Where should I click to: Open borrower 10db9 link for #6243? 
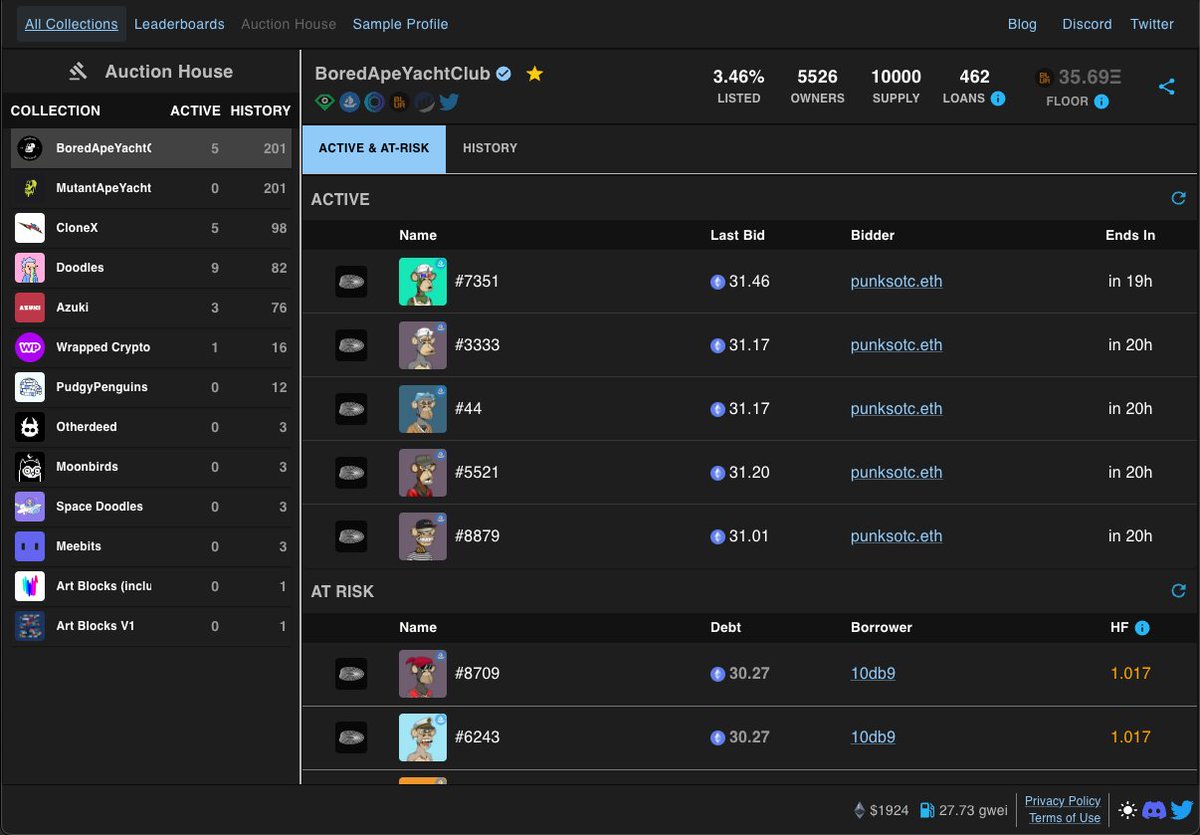(x=873, y=737)
